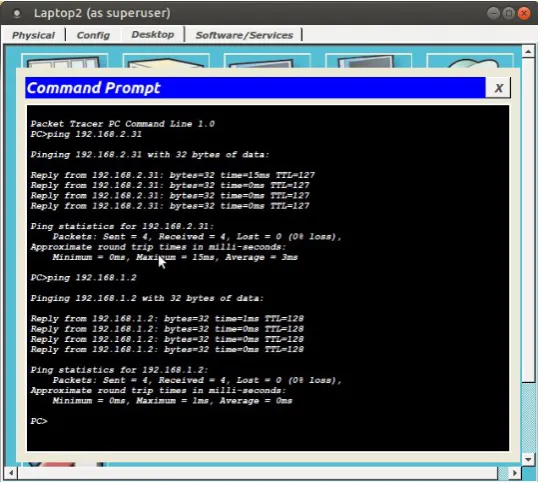This screenshot has width=543, height=484.
Task: Click the vertical scrollbar down arrow
Action: (528, 460)
